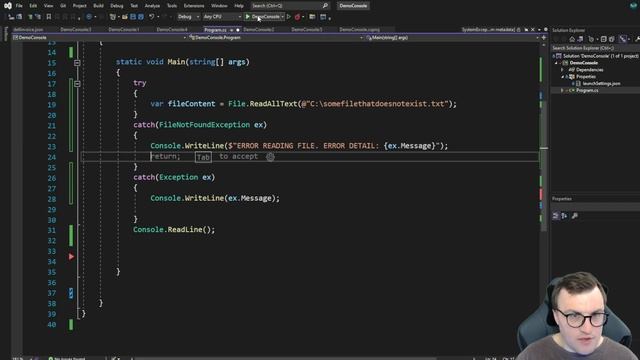640x360 pixels.
Task: Open the SystemException metadata preview tab
Action: (x=488, y=30)
